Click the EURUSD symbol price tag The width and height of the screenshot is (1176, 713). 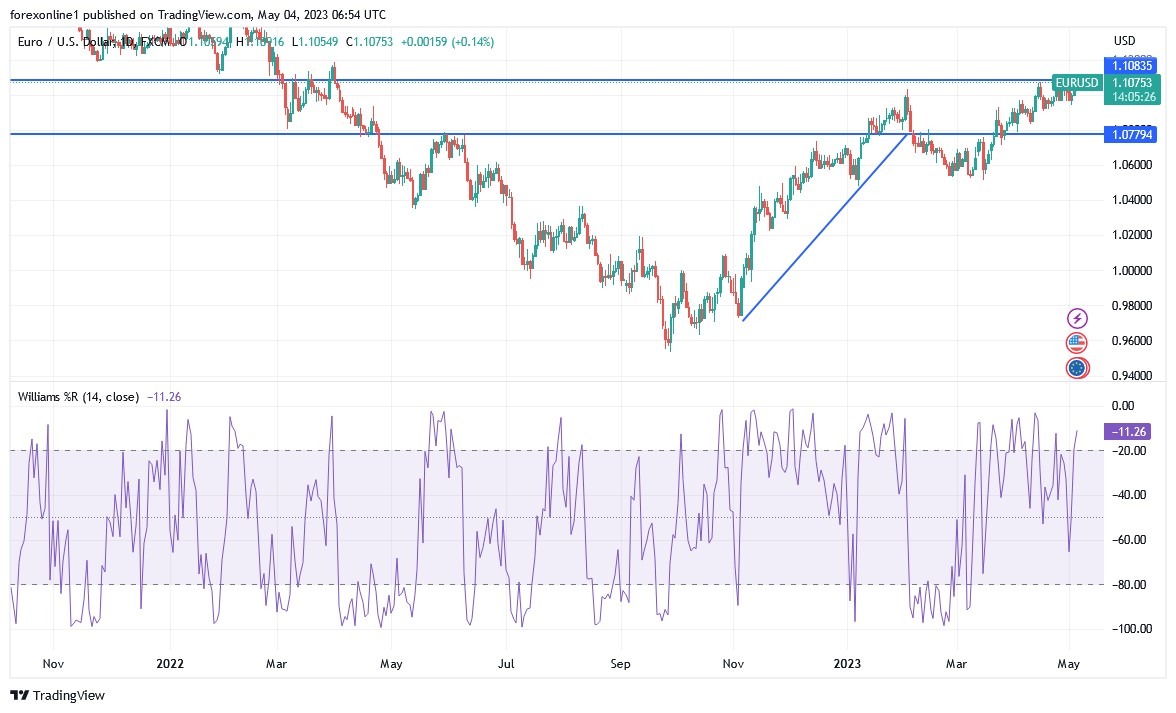click(1077, 82)
